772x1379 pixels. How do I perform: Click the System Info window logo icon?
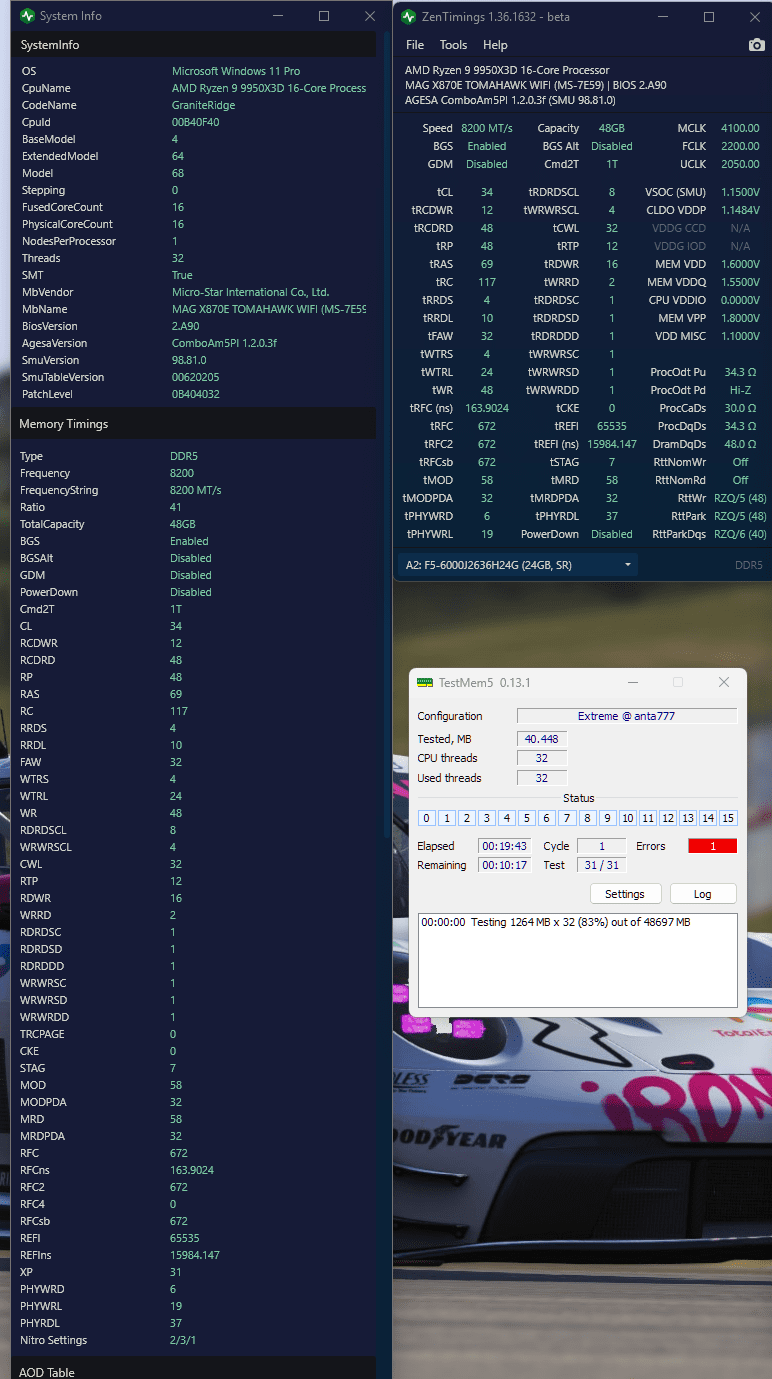[x=26, y=17]
